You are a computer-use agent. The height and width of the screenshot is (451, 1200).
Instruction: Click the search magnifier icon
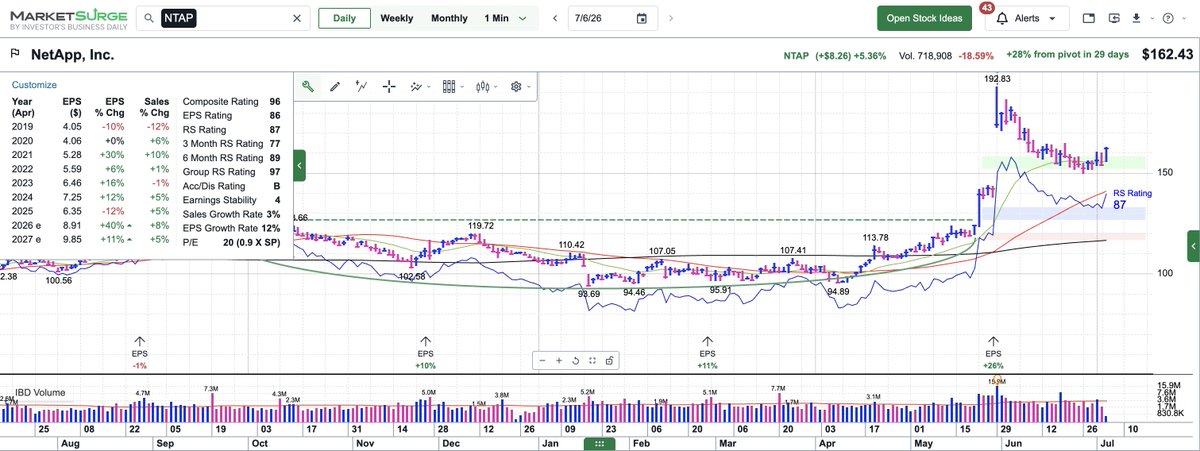pos(148,18)
